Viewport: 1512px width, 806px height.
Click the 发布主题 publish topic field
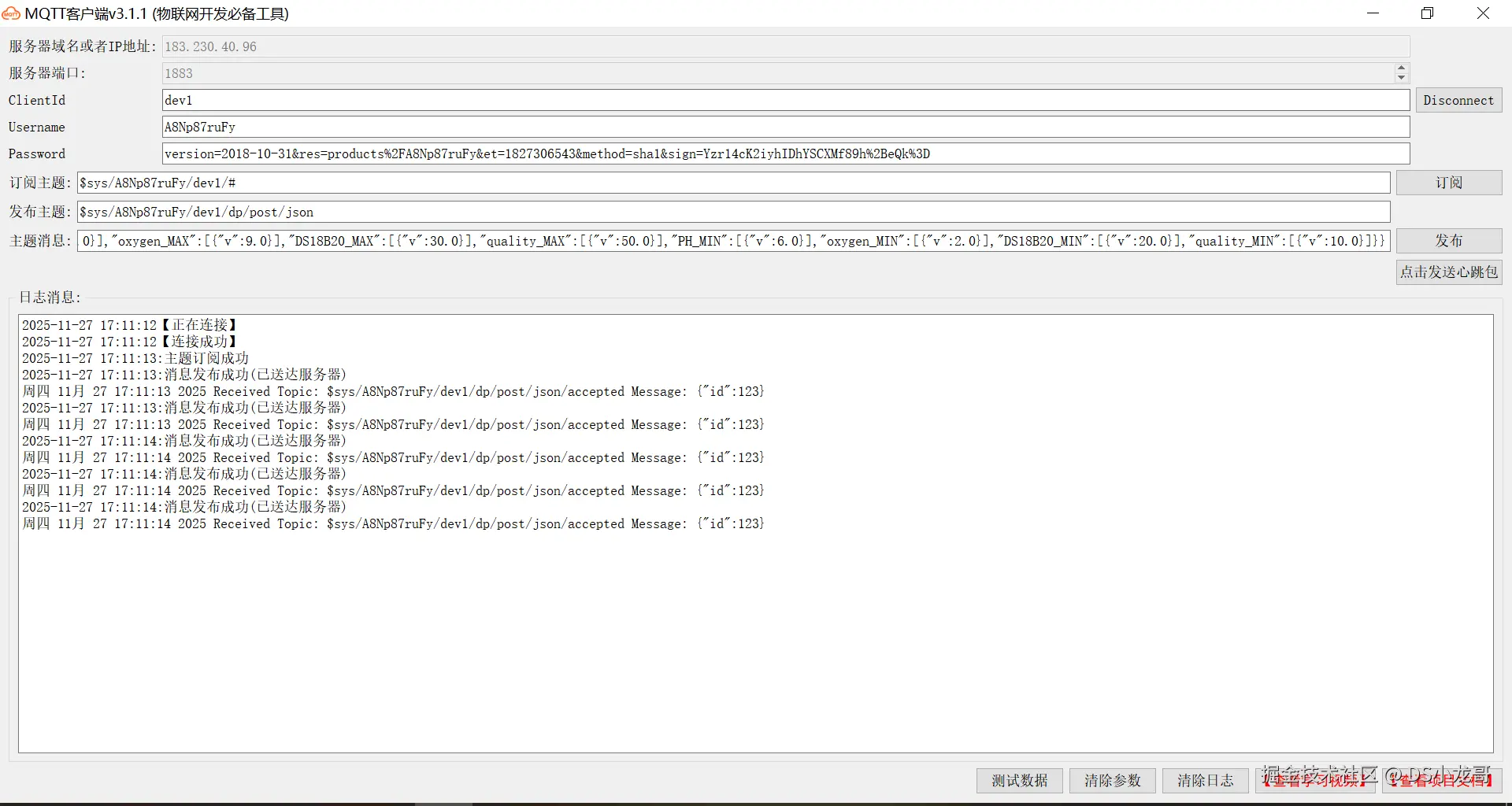point(733,212)
